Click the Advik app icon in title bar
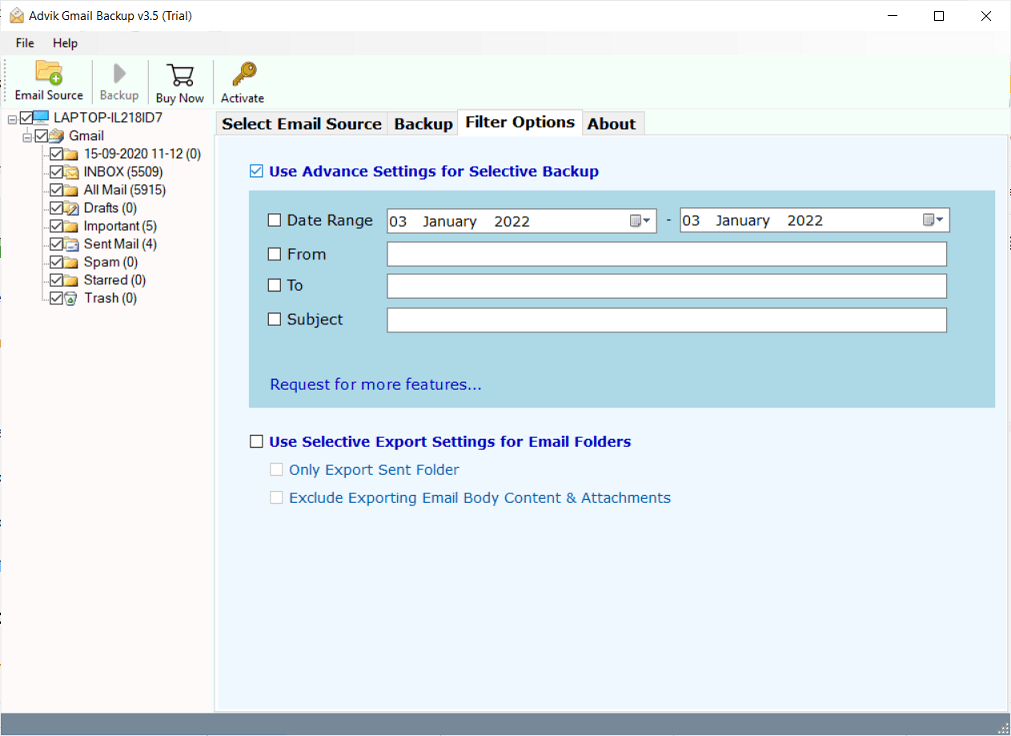The width and height of the screenshot is (1011, 736). coord(16,16)
